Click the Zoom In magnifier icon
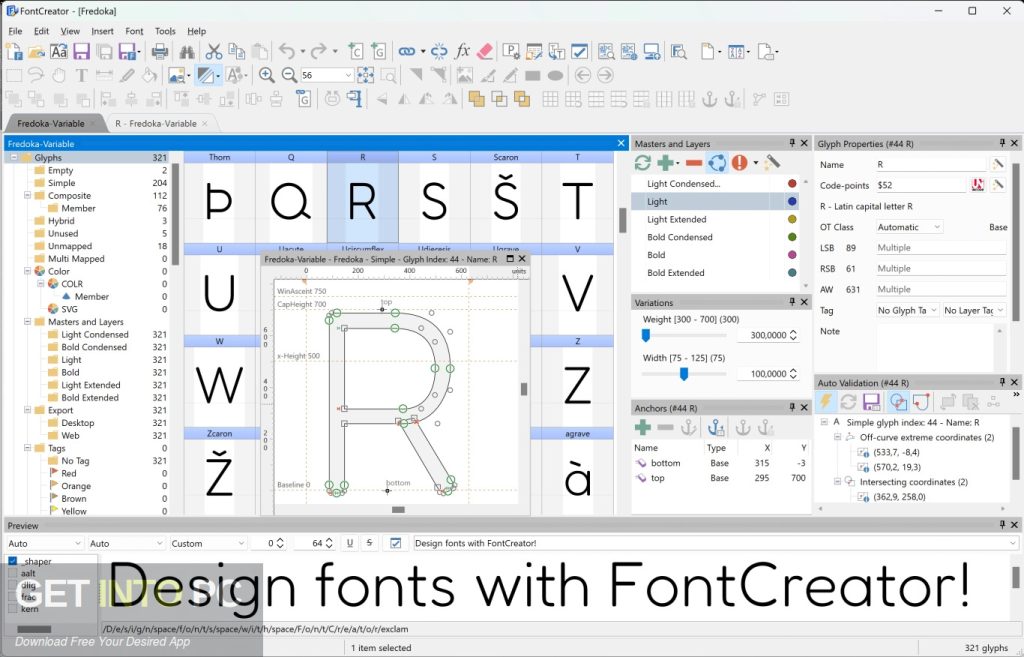 coord(266,75)
